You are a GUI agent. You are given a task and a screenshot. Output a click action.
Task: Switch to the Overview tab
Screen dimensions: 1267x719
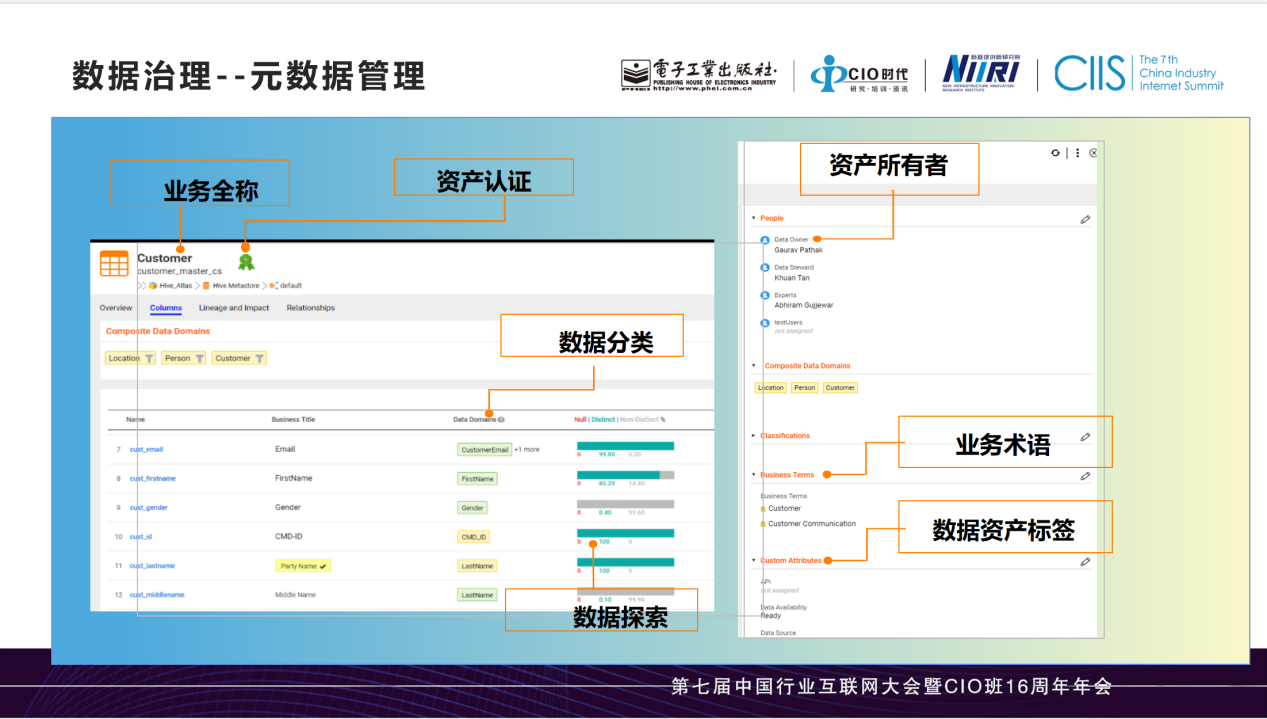pyautogui.click(x=116, y=308)
